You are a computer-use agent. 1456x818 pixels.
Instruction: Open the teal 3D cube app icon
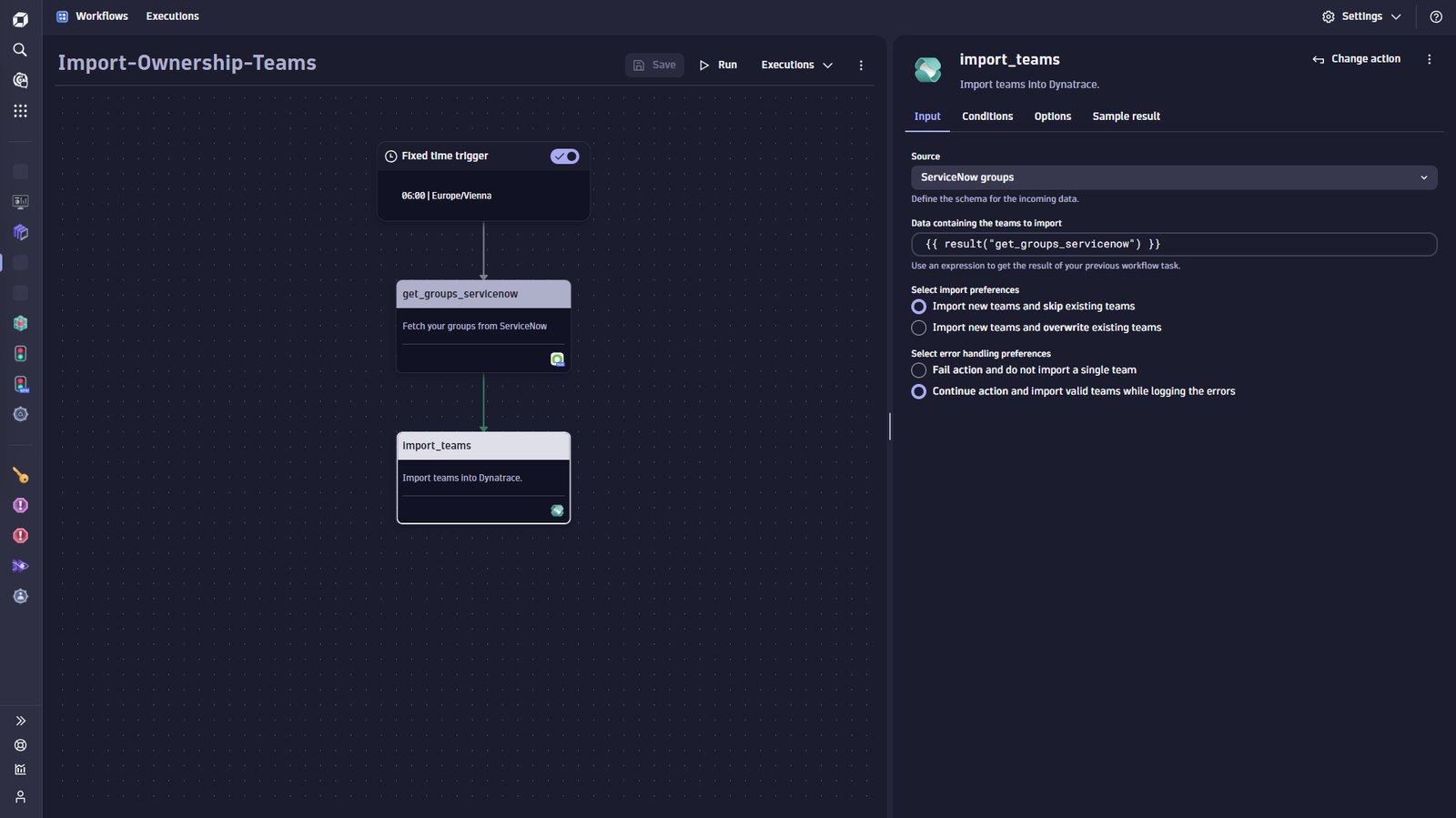(x=20, y=323)
